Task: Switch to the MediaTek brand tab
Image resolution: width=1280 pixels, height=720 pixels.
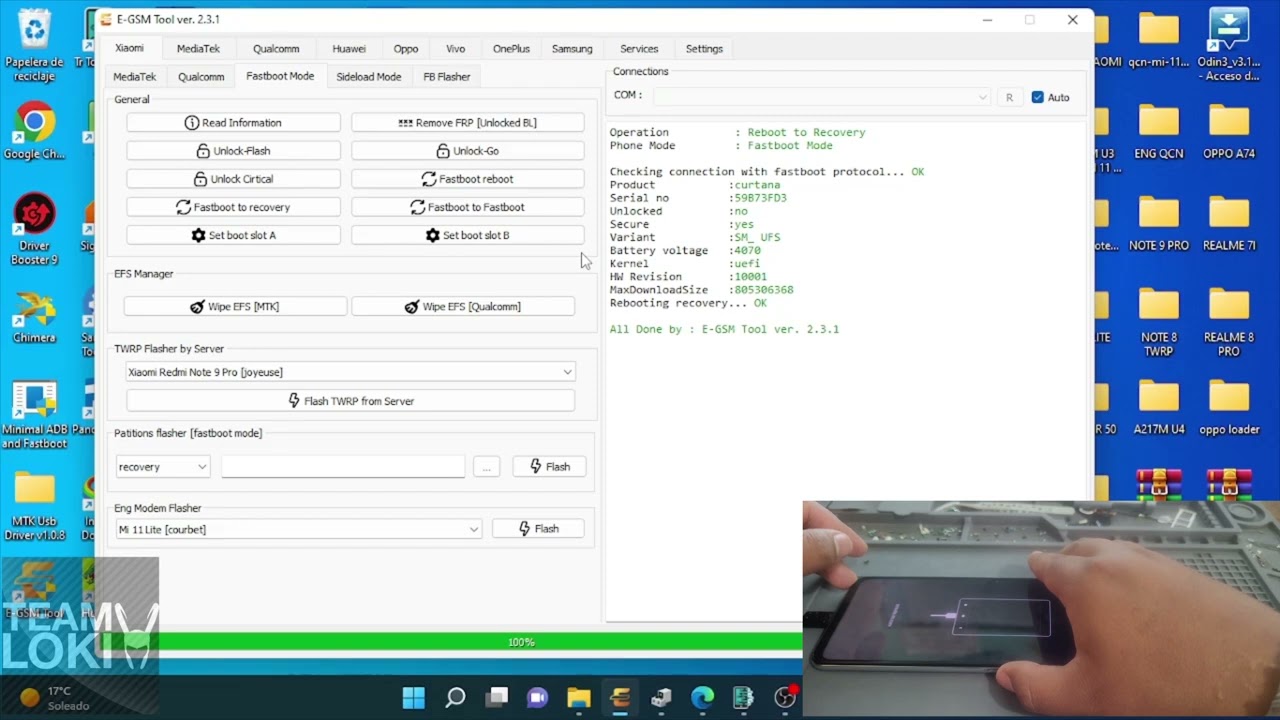Action: pos(198,48)
